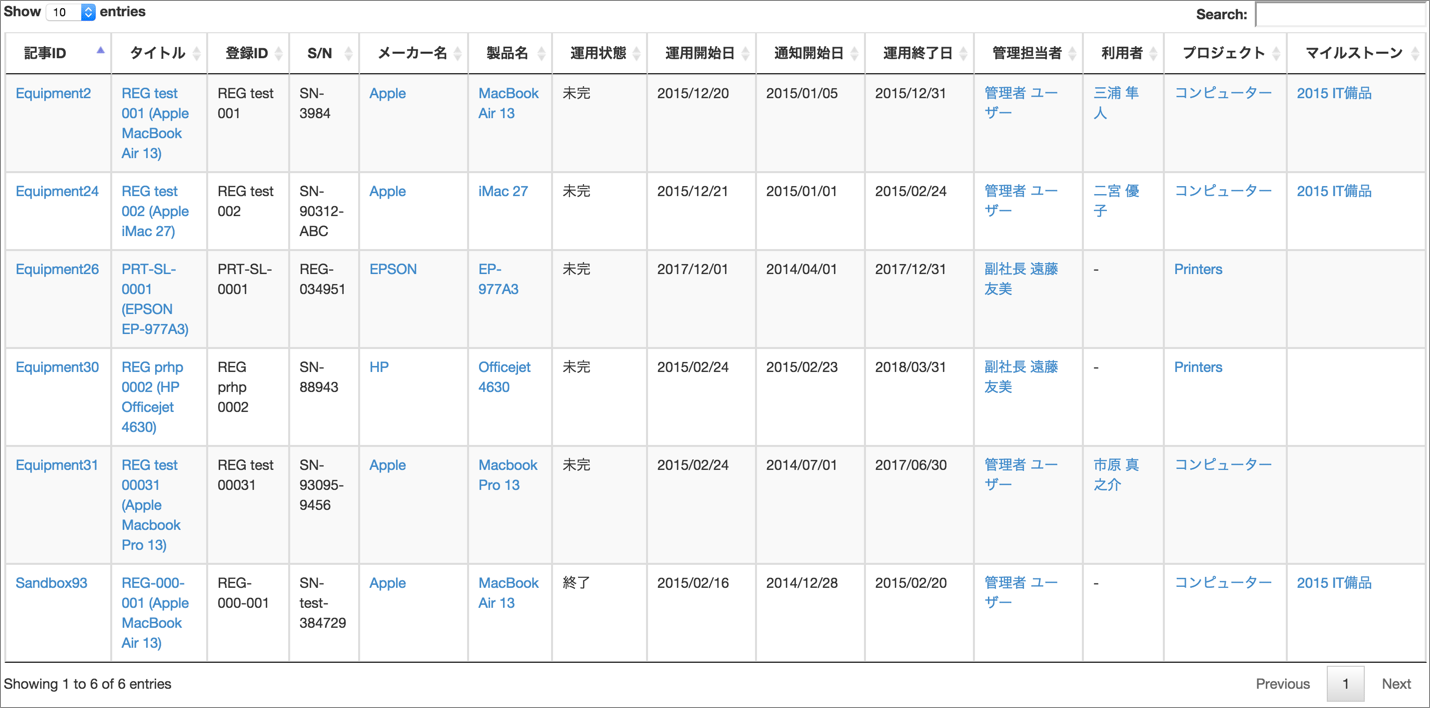The image size is (1430, 708).
Task: Click the EPSON maker link
Action: tap(393, 269)
